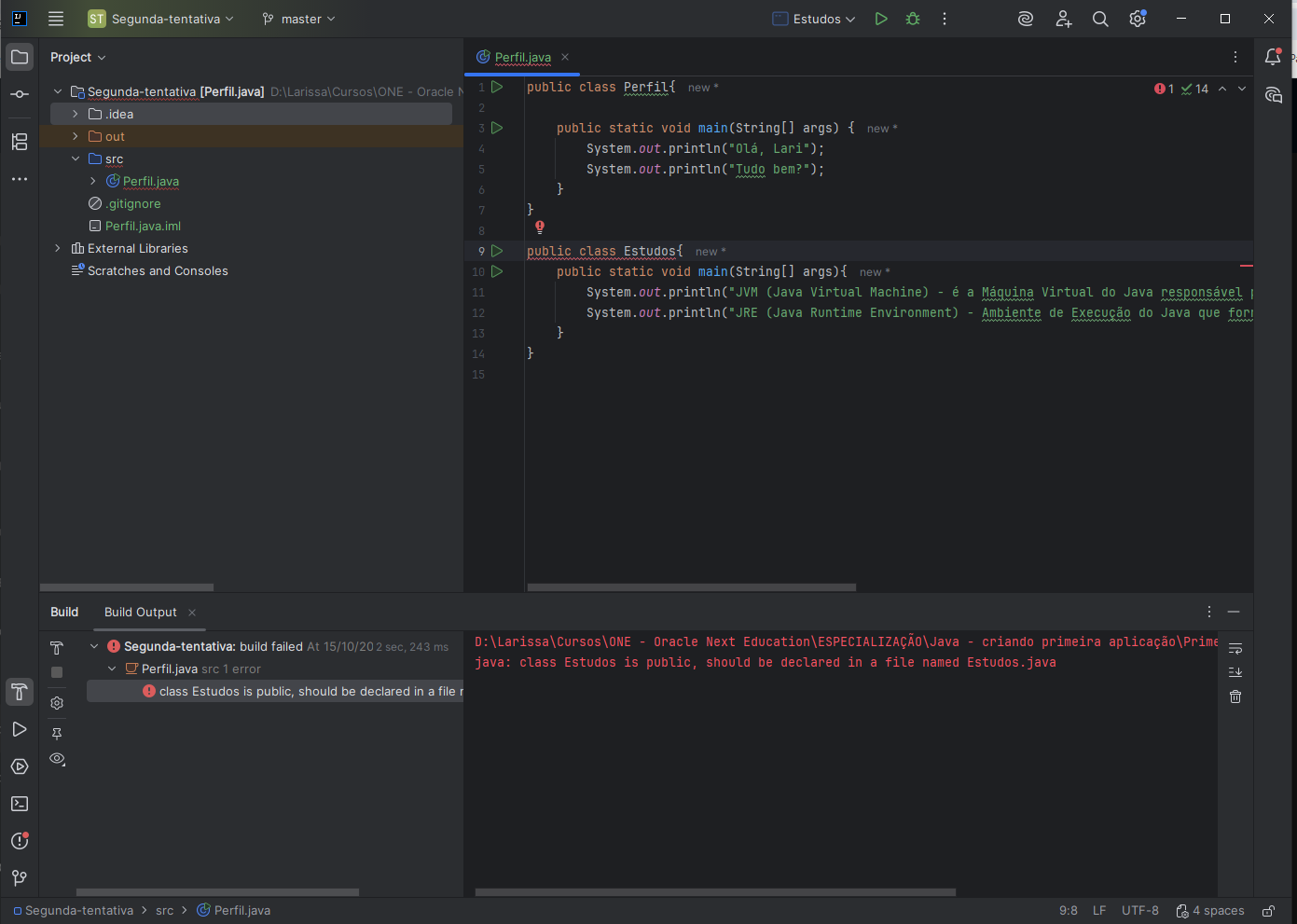Open IDE settings gear icon
Image resolution: width=1297 pixels, height=924 pixels.
click(1137, 19)
